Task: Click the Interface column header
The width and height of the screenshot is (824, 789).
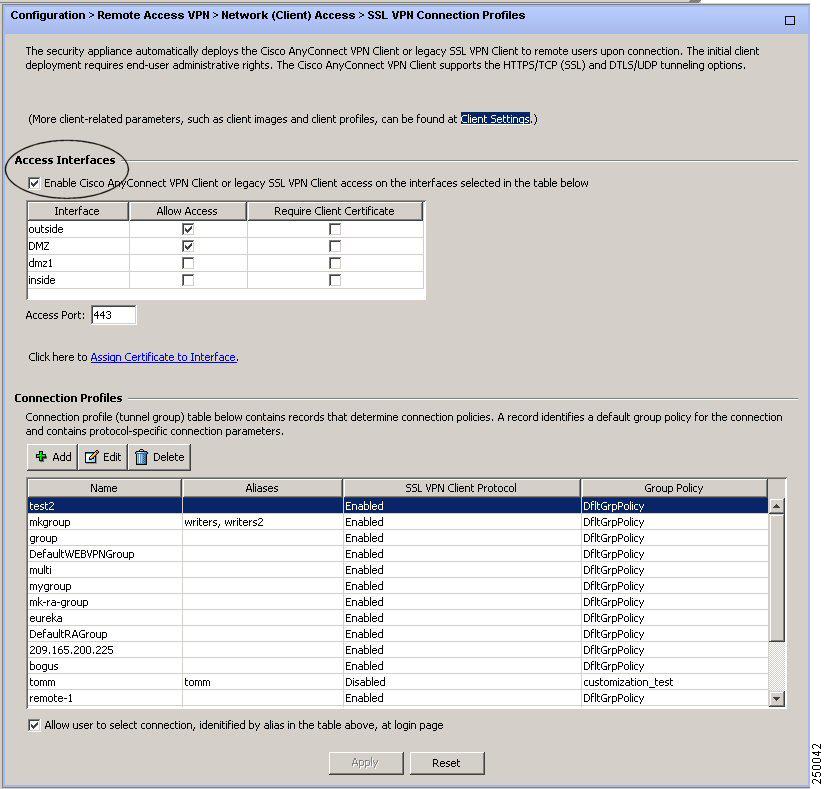Action: point(77,211)
